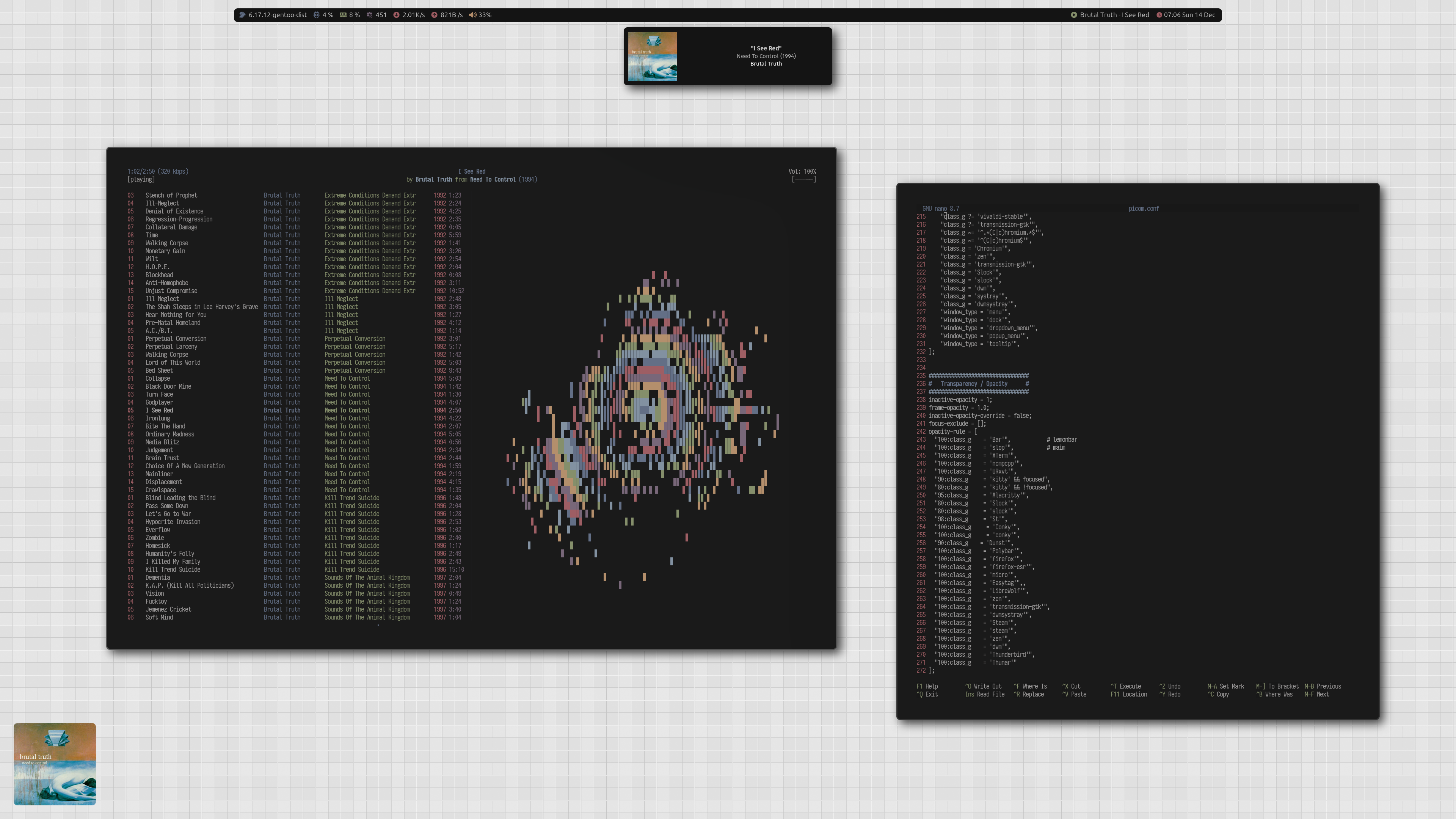Click the ^R Replace shortcut in nano
The height and width of the screenshot is (819, 1456).
tap(1029, 694)
